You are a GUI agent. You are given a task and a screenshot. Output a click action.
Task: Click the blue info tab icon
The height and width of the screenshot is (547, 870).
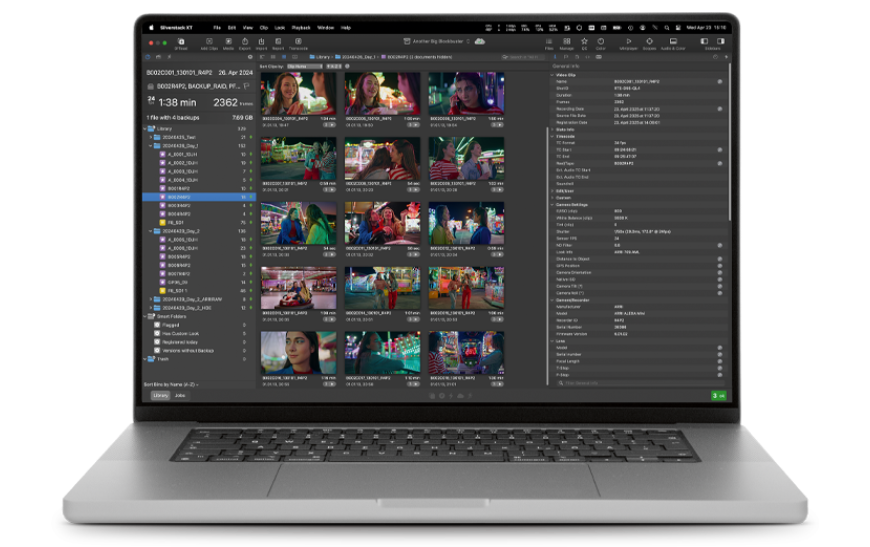[x=555, y=57]
